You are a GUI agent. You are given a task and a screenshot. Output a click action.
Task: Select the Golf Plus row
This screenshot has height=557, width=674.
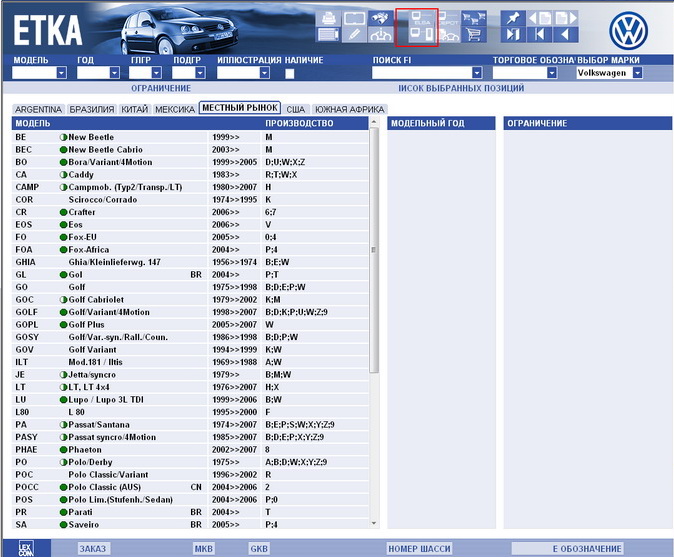pyautogui.click(x=190, y=324)
